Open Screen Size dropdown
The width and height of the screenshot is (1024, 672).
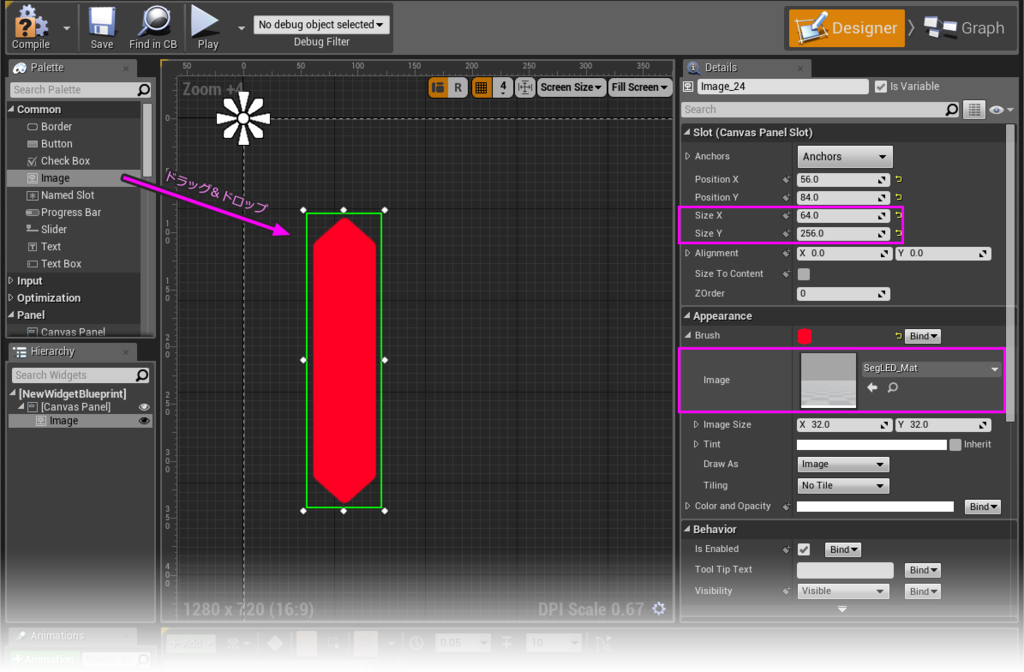(x=571, y=88)
